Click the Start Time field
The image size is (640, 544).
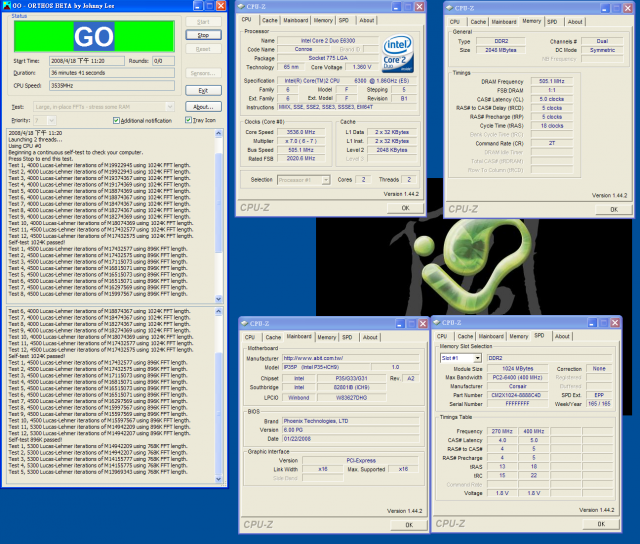coord(87,61)
